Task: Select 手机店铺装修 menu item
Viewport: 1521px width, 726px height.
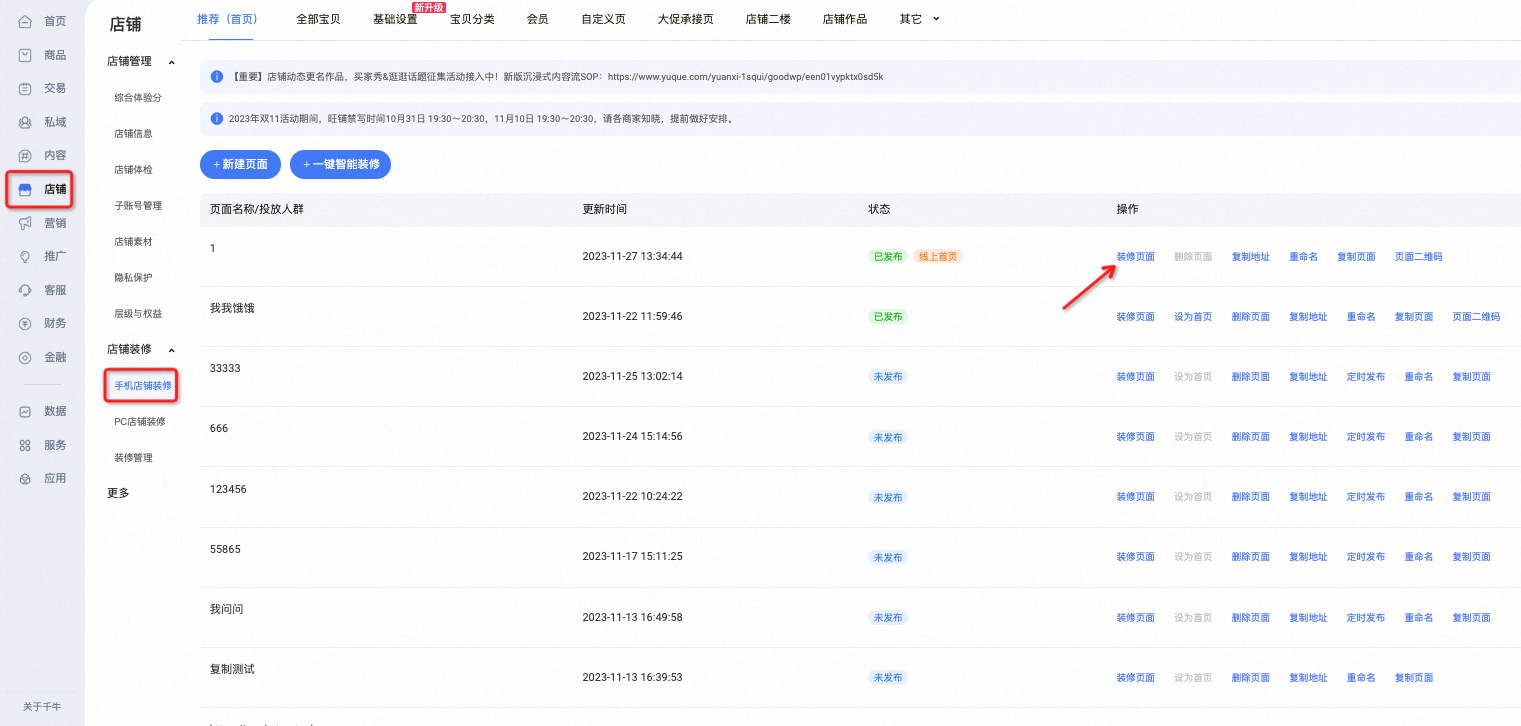Action: (x=142, y=386)
